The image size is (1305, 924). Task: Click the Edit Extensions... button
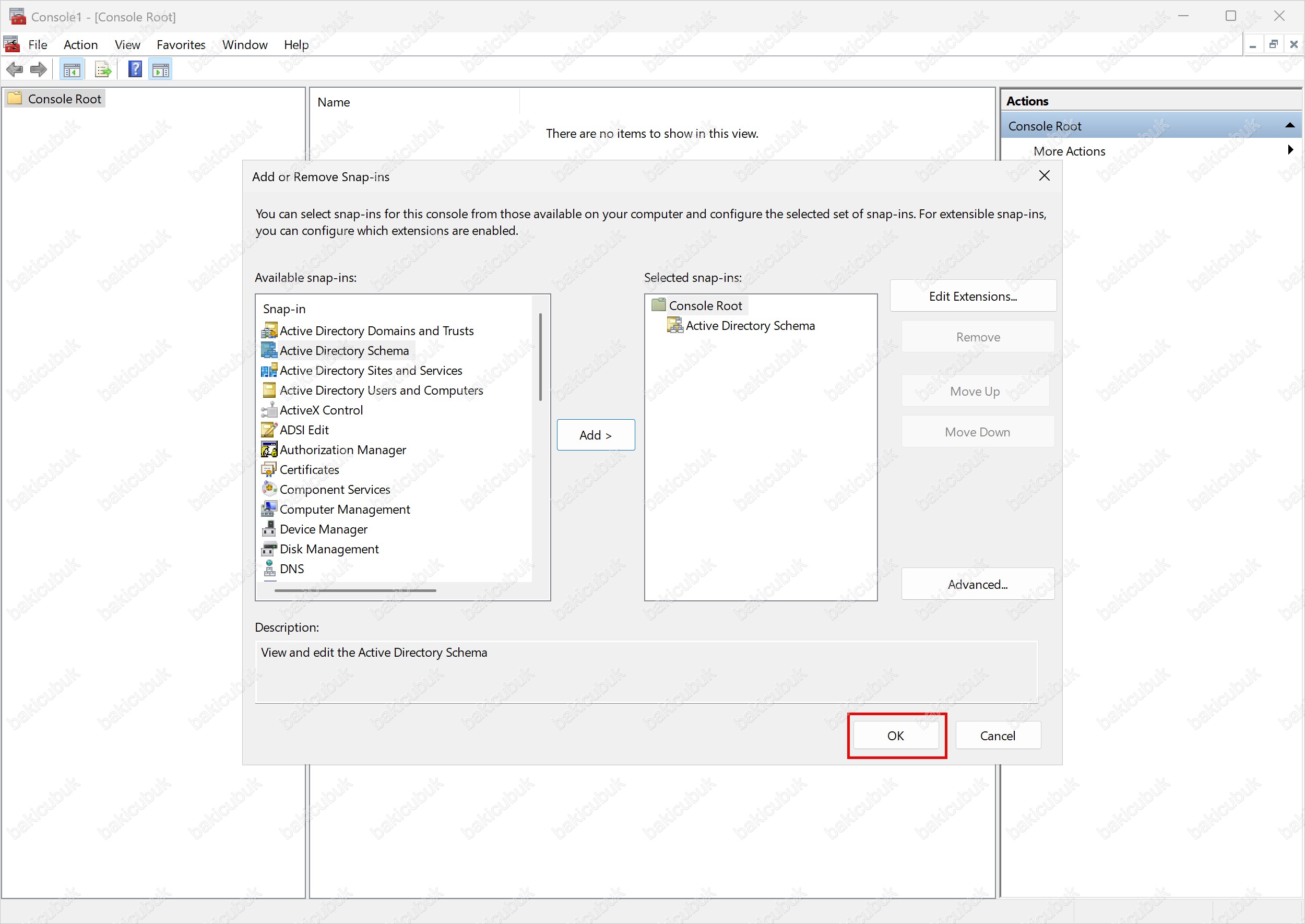click(973, 296)
